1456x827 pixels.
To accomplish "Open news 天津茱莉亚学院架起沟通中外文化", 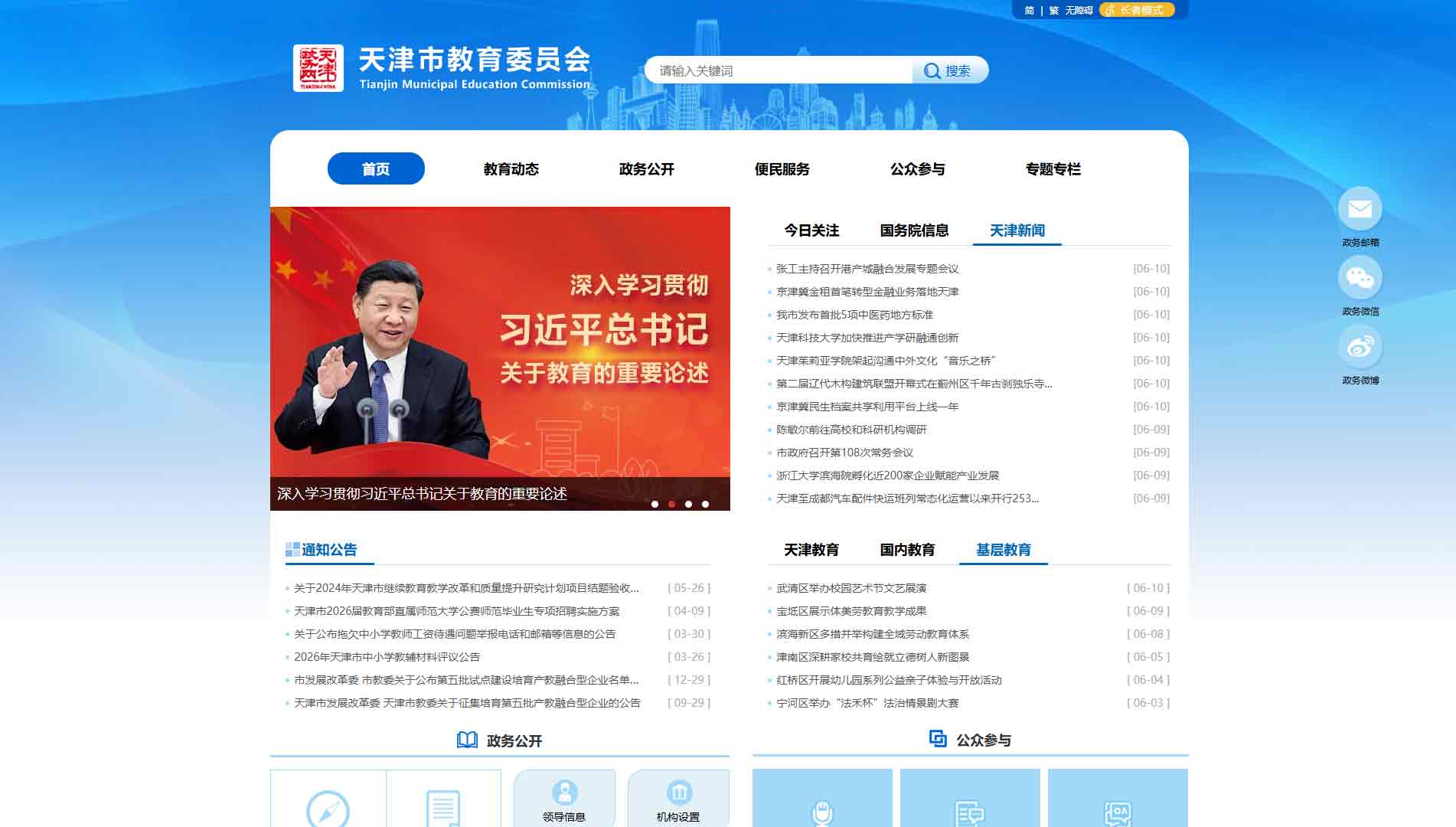I will (886, 361).
